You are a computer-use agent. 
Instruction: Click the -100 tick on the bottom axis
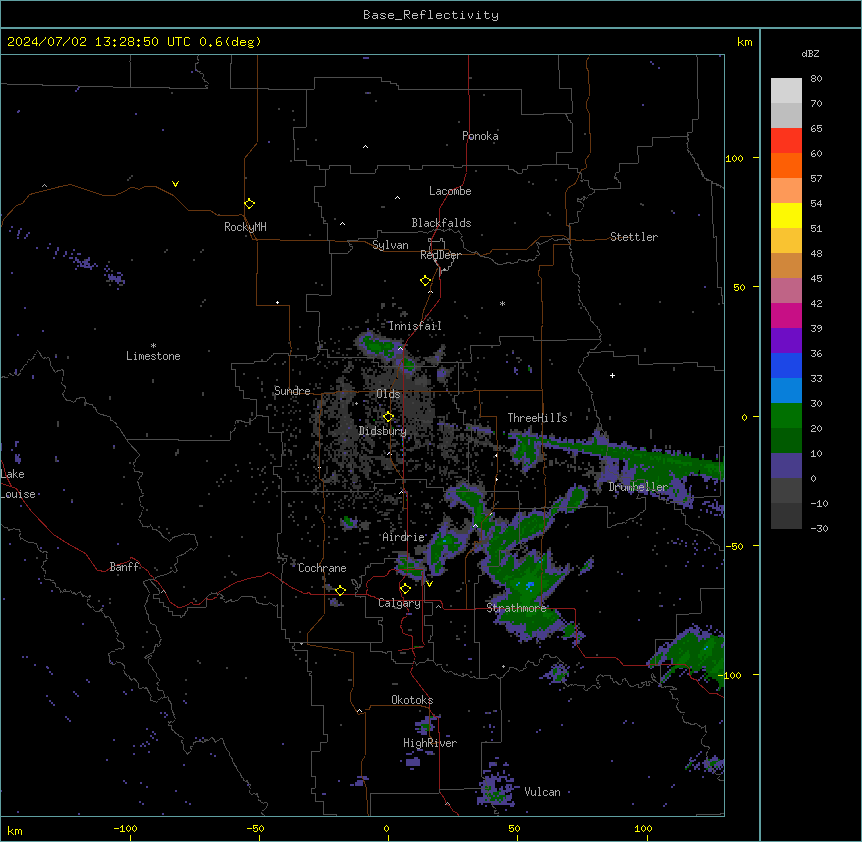click(x=125, y=828)
